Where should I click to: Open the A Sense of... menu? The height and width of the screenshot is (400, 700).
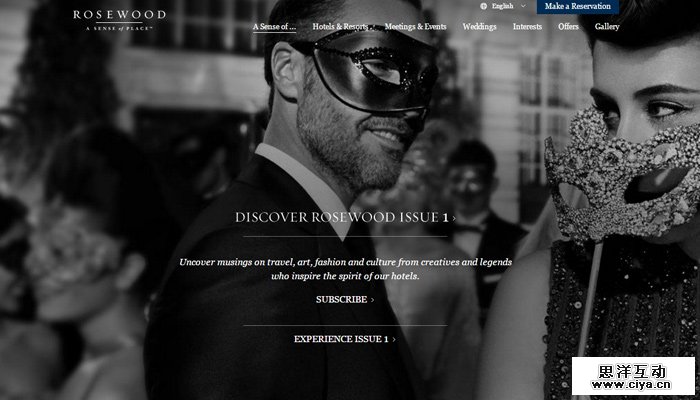coord(275,27)
